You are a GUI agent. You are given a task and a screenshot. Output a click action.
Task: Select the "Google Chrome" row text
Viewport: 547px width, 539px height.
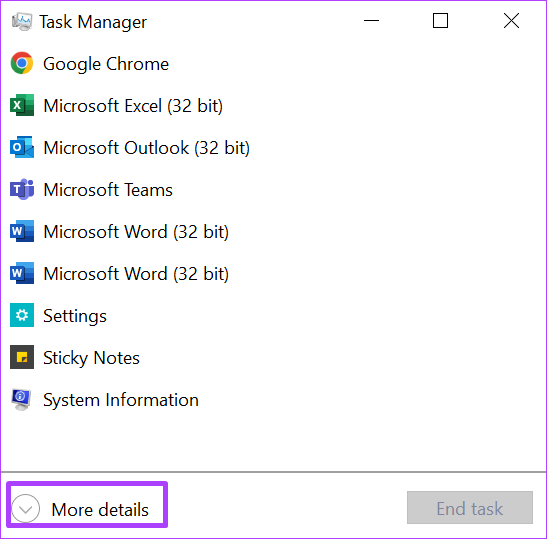tap(106, 64)
